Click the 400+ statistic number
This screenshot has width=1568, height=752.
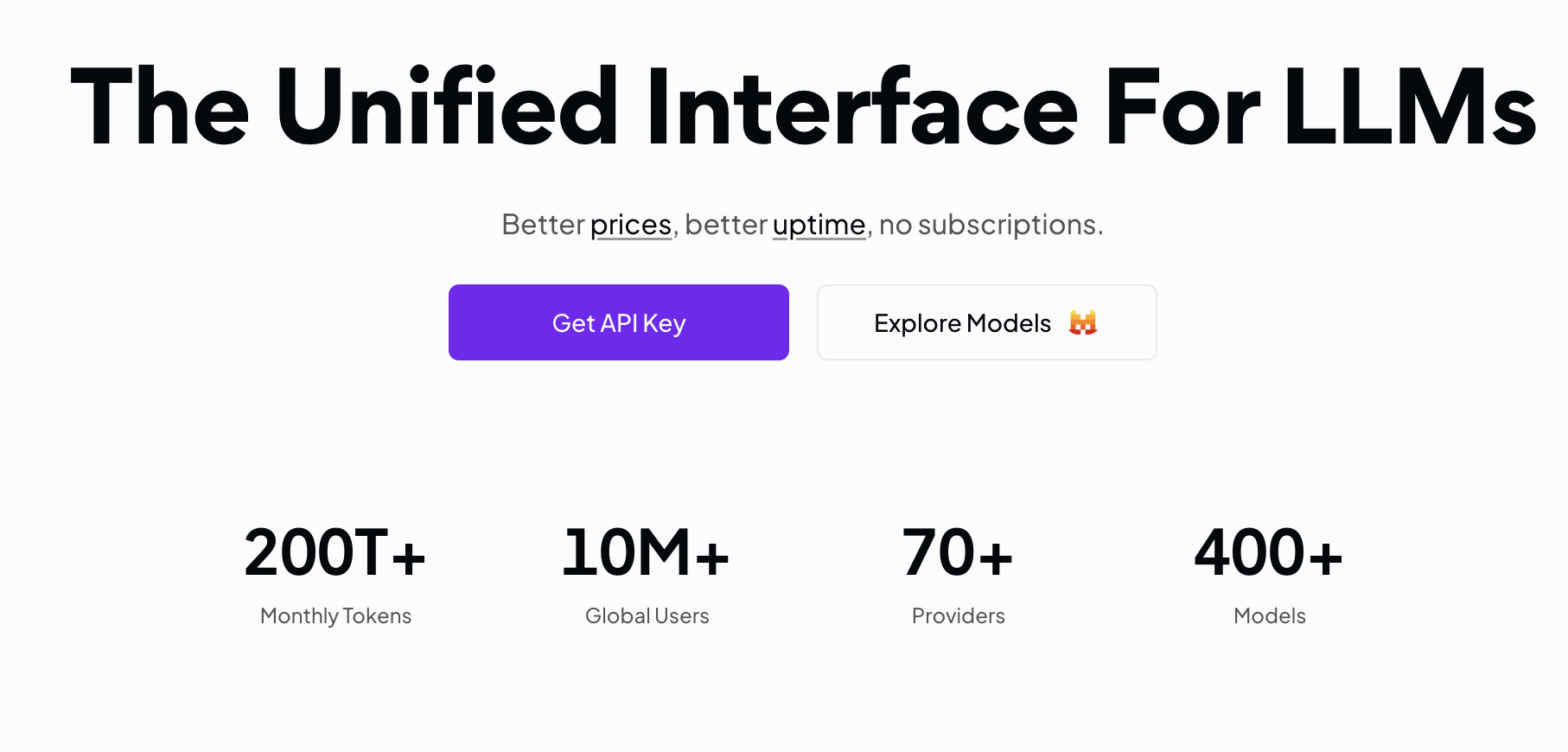click(x=1269, y=553)
